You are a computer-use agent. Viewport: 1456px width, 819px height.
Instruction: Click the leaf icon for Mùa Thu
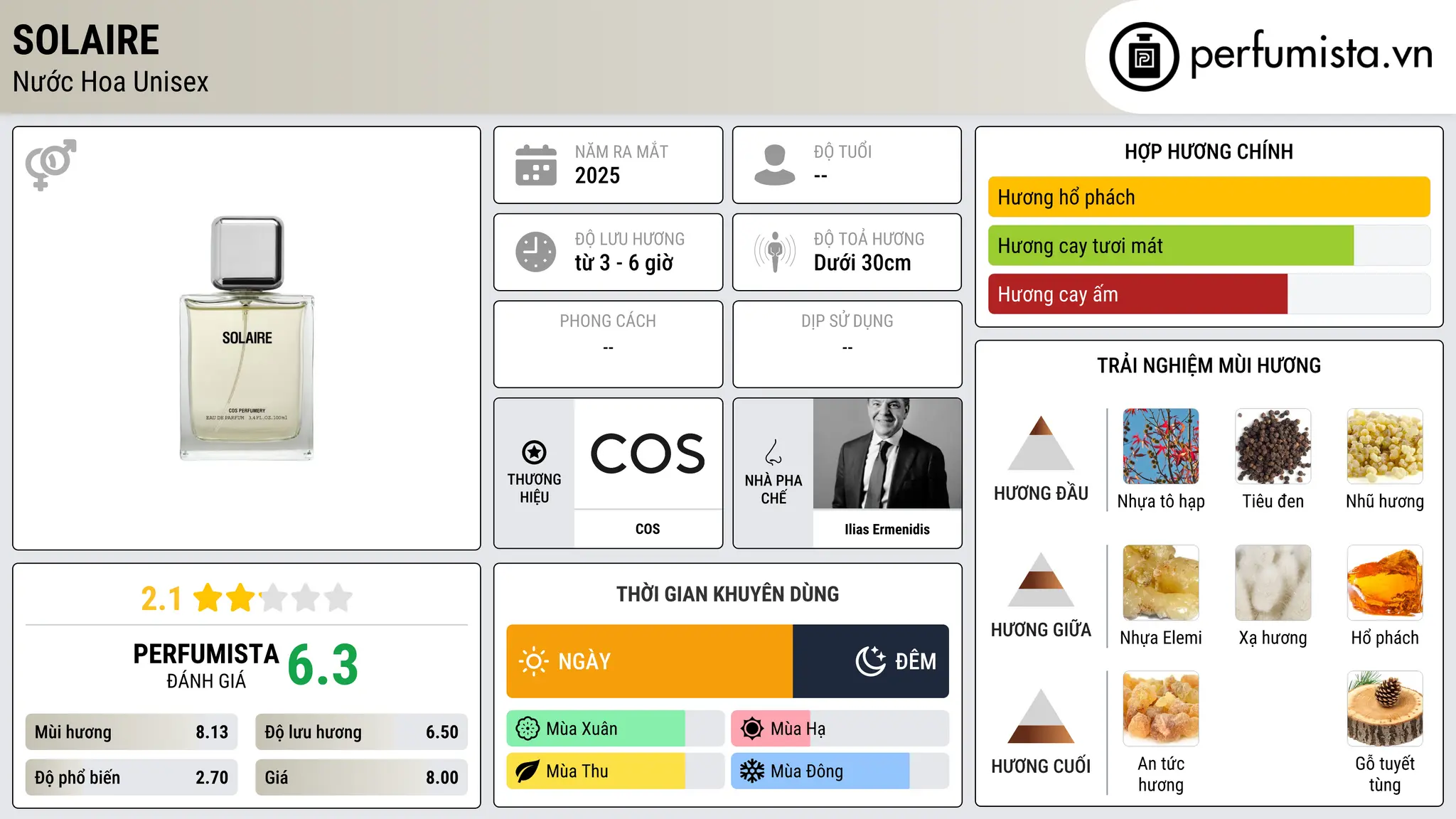tap(528, 771)
